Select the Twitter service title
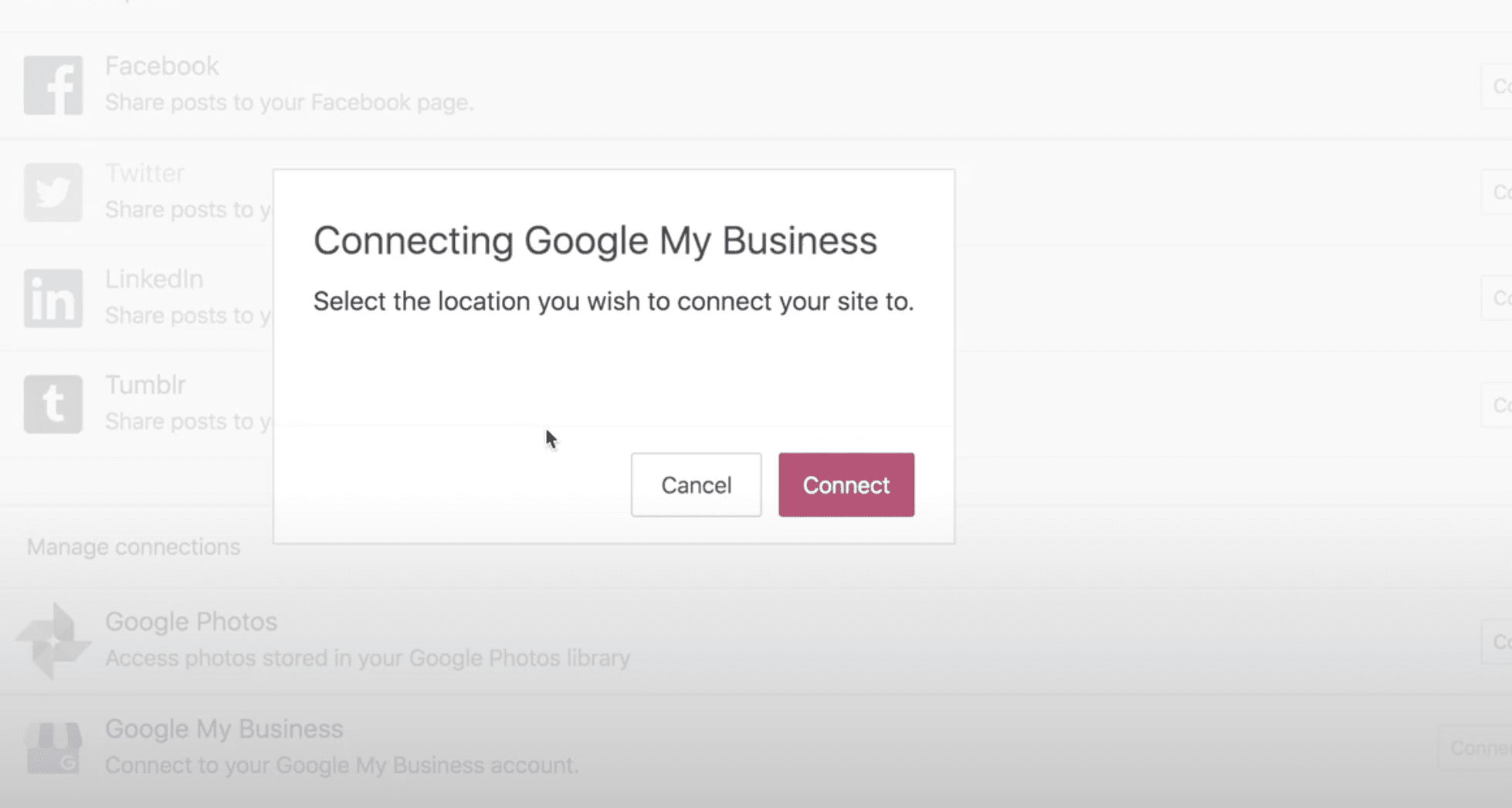The height and width of the screenshot is (808, 1512). click(x=145, y=173)
